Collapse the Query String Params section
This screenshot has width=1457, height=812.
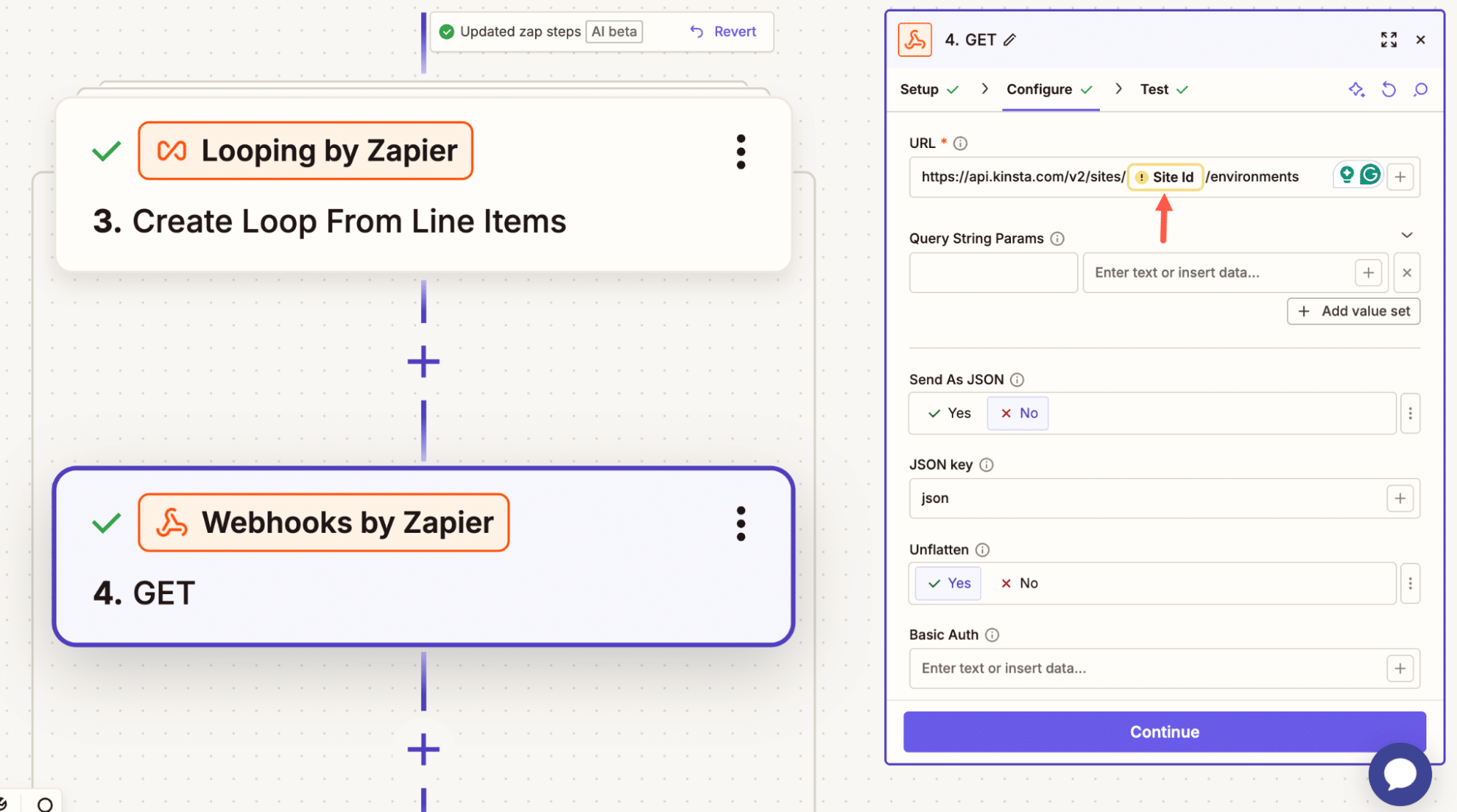point(1407,235)
